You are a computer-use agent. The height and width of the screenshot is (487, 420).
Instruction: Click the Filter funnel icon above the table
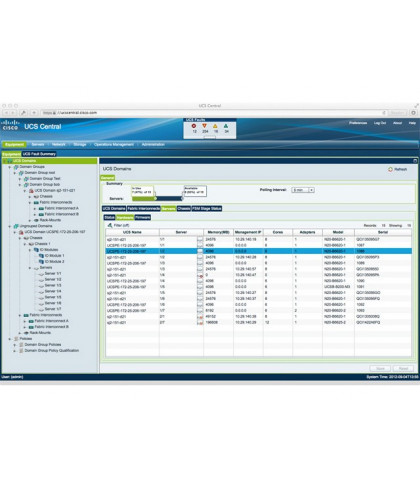pyautogui.click(x=110, y=225)
